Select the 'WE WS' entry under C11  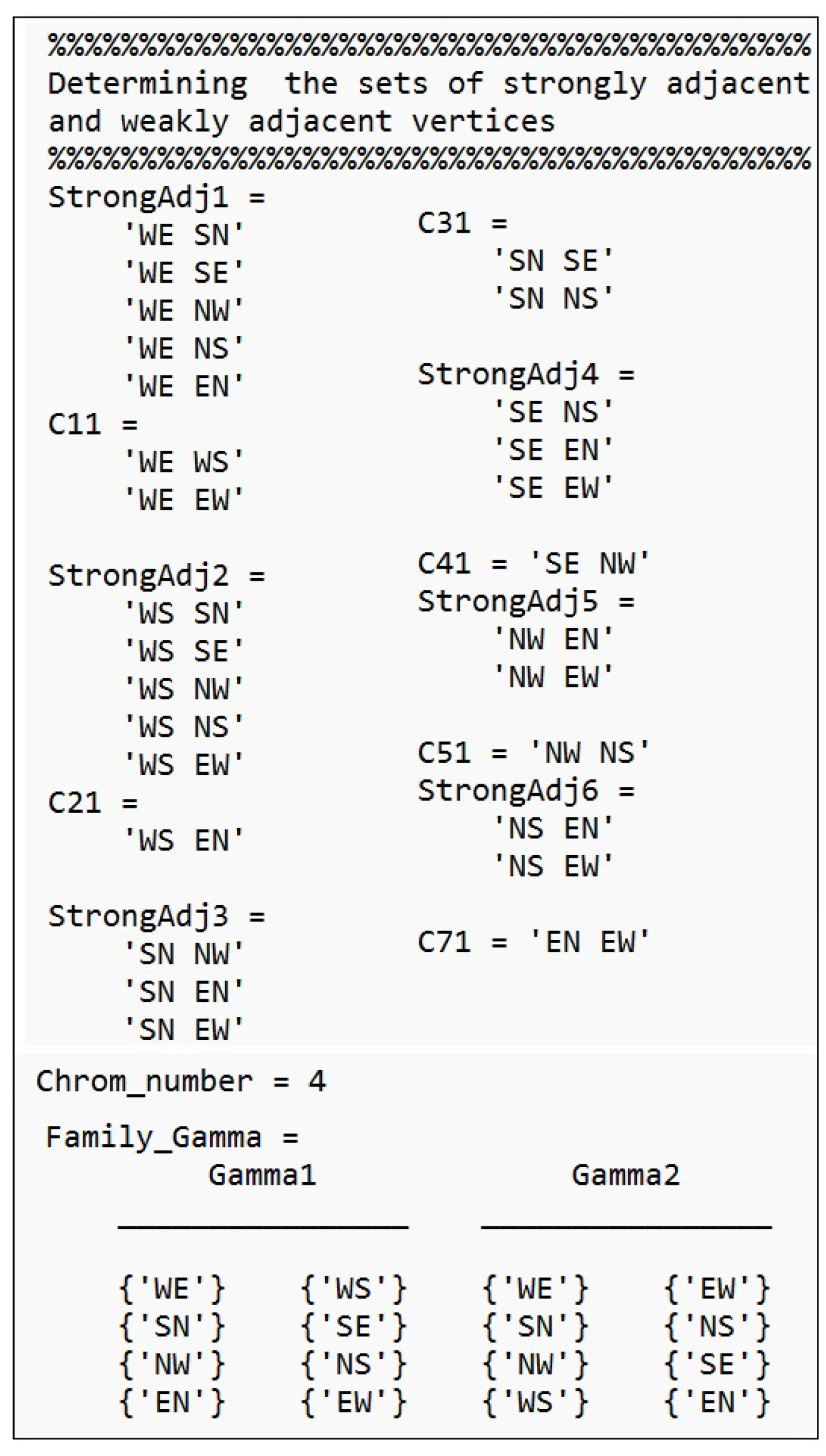coord(183,462)
